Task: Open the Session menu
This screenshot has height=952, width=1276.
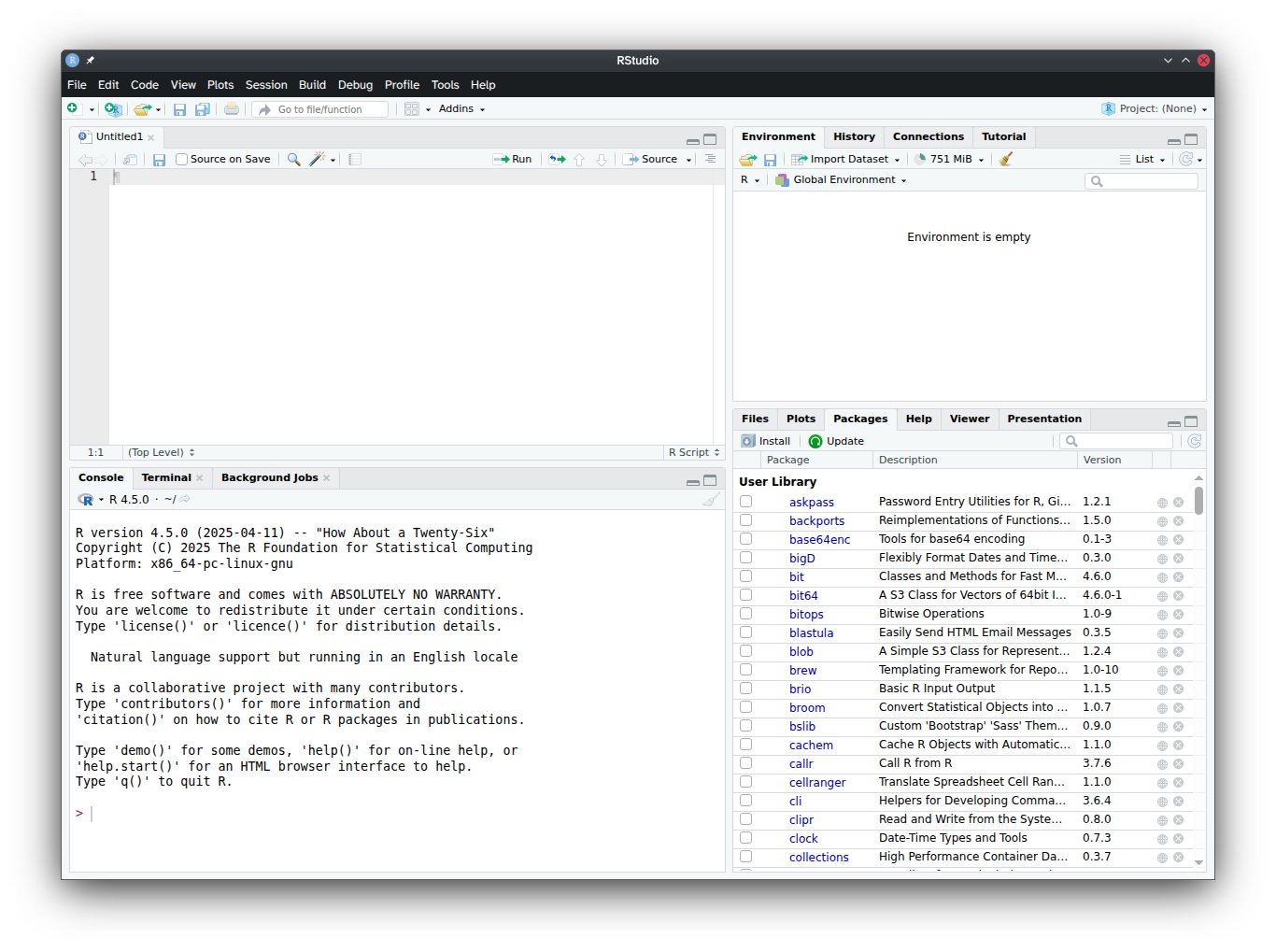Action: click(x=266, y=85)
